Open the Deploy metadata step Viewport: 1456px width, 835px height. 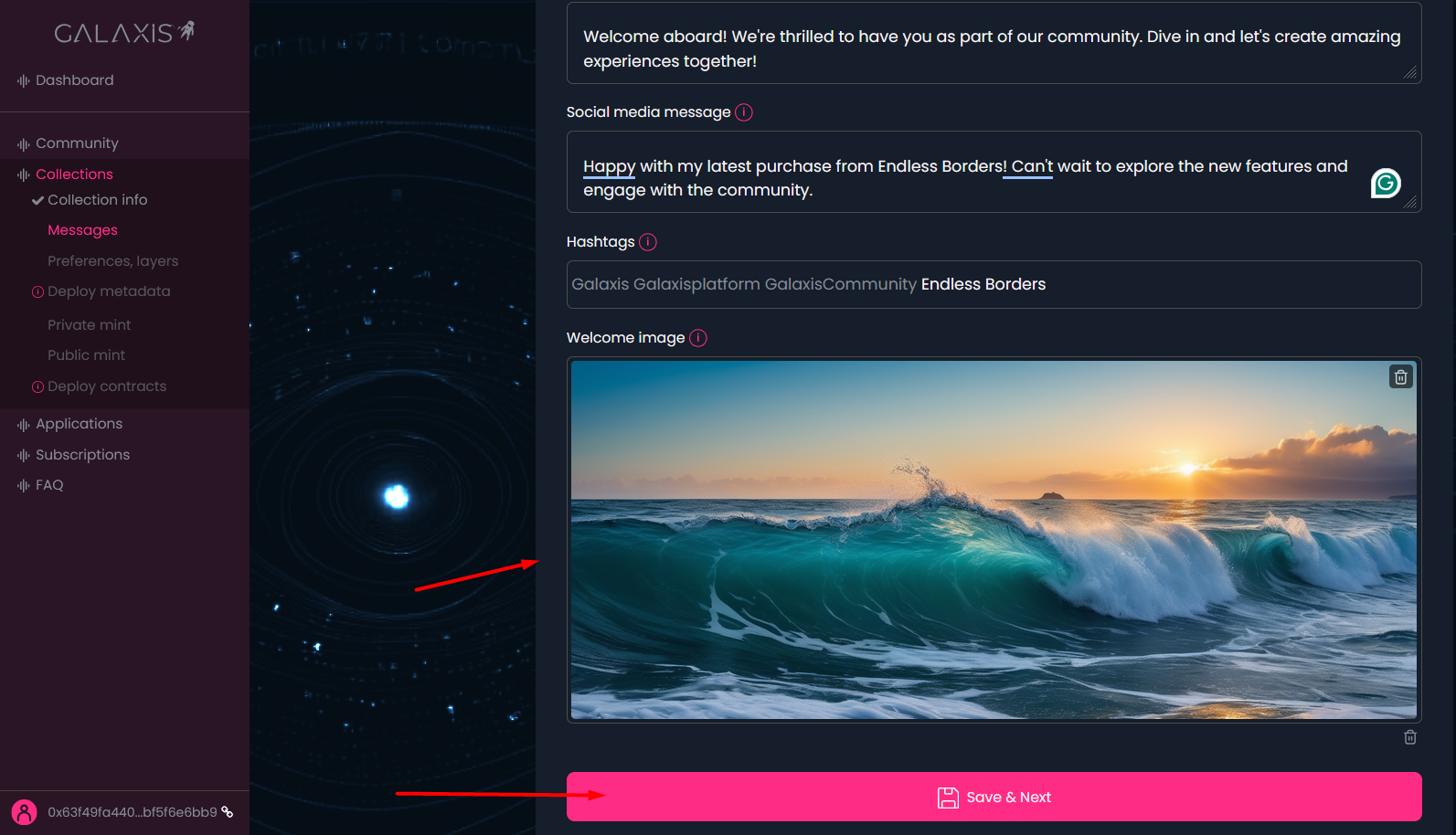(109, 291)
